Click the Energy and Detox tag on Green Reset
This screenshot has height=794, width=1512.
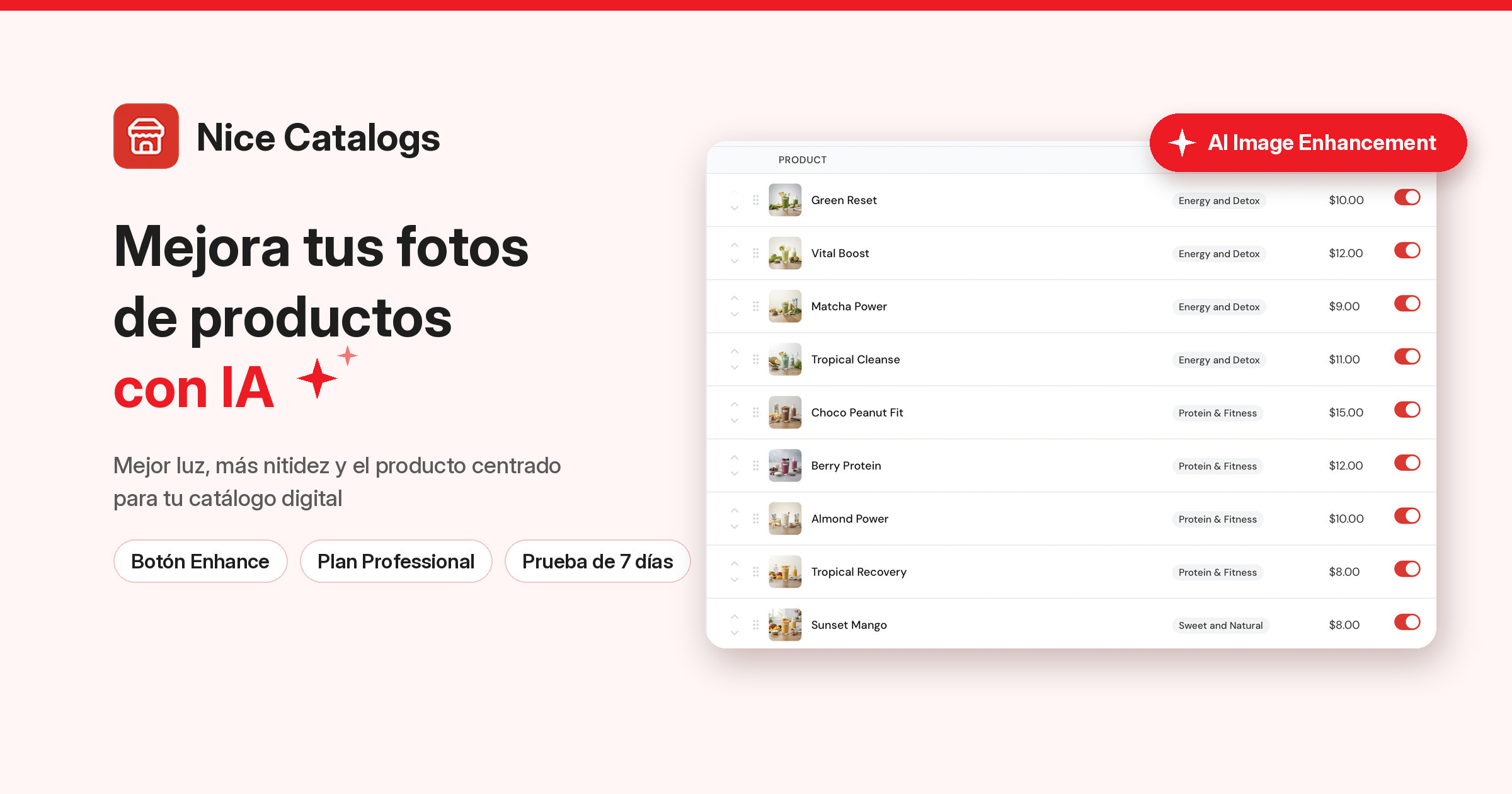click(1218, 200)
